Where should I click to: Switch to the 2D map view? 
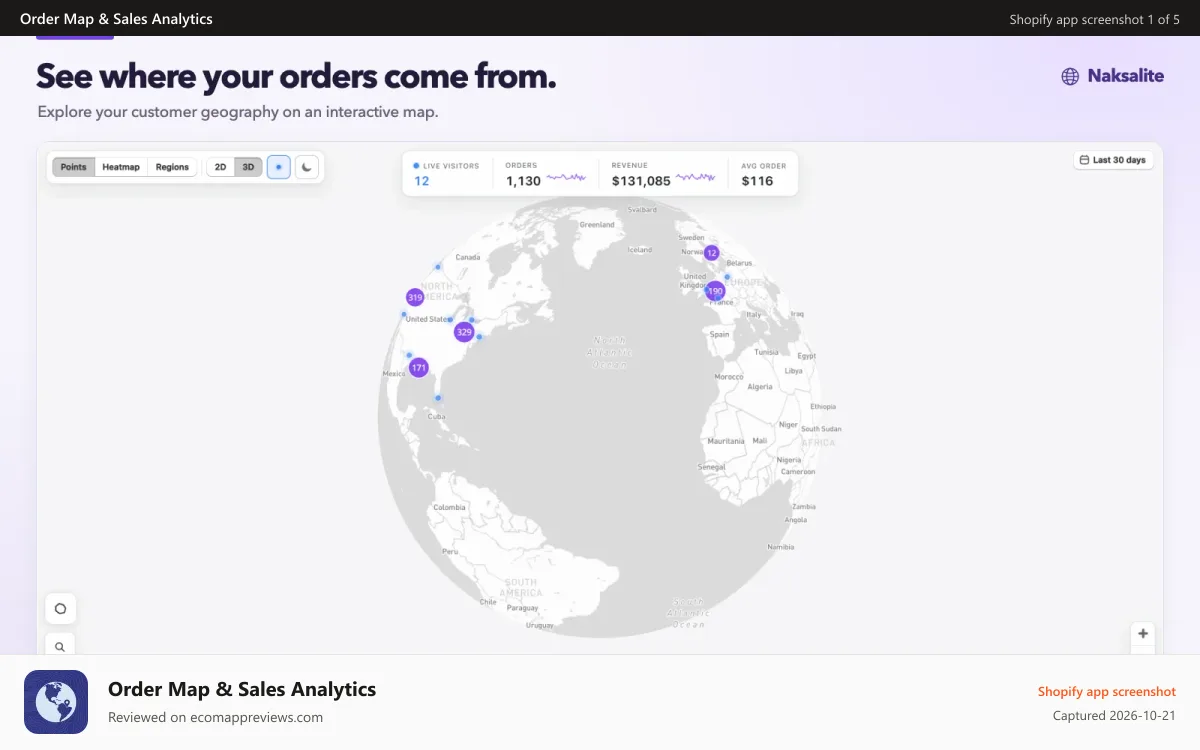click(x=220, y=167)
